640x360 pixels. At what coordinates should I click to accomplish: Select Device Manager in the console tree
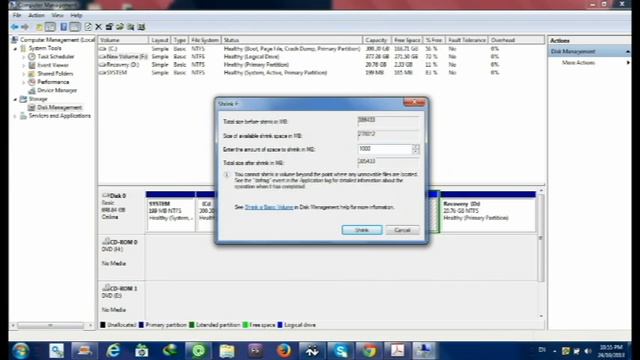[x=57, y=91]
